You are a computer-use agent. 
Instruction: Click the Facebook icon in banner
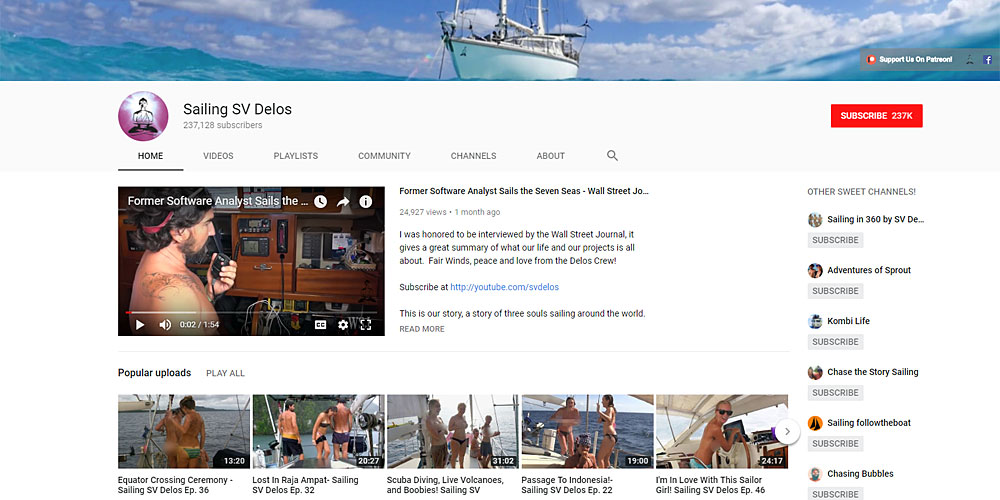[988, 60]
